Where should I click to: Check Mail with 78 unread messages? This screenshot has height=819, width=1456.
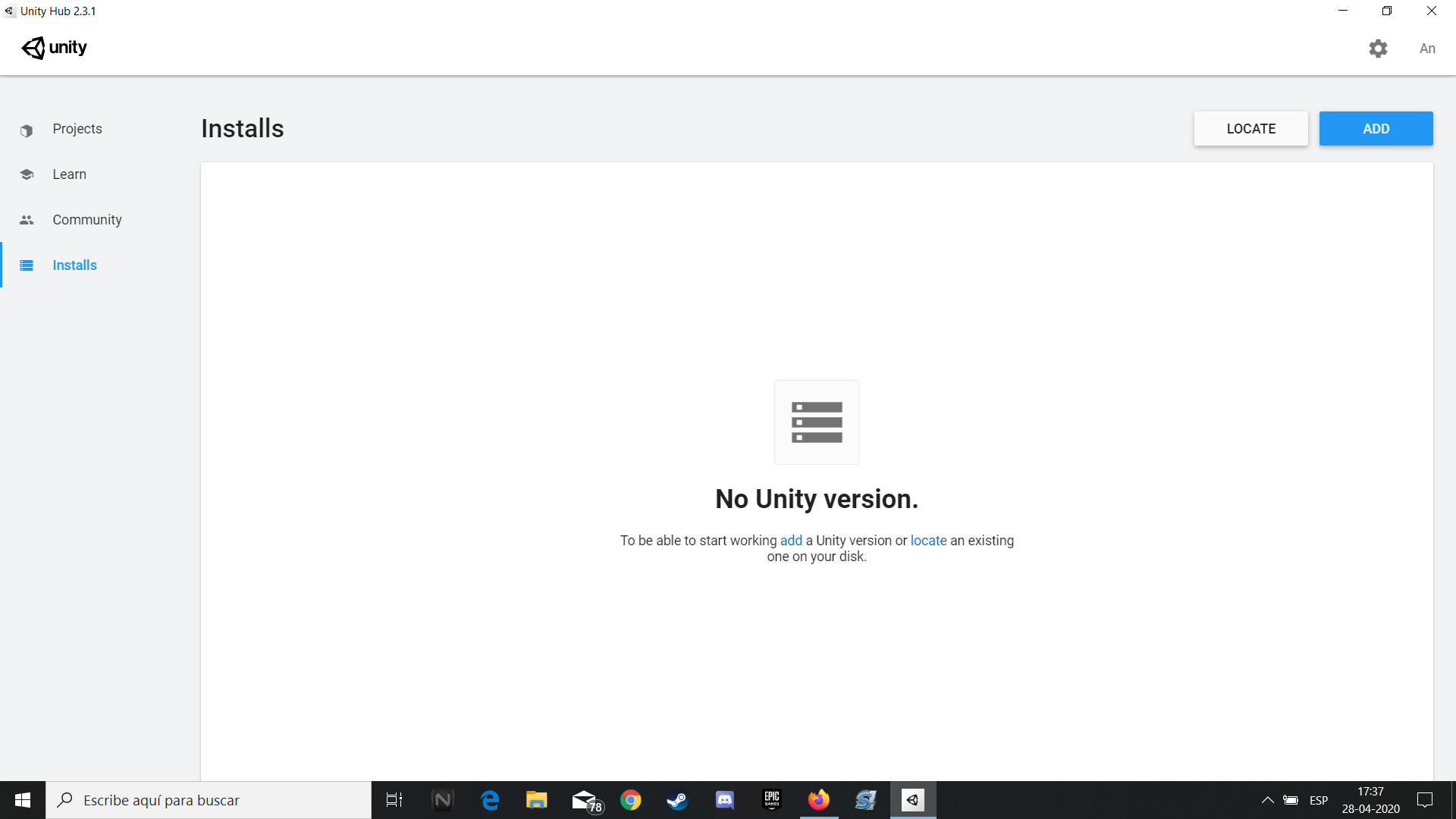pos(584,799)
